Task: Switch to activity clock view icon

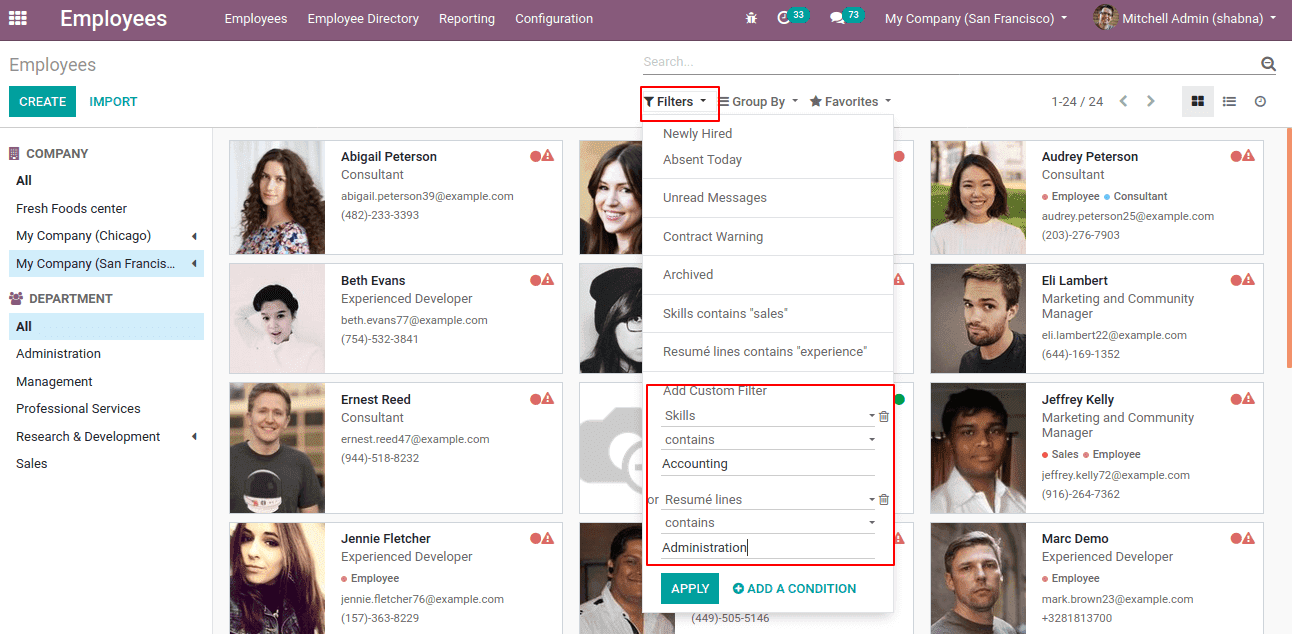Action: point(1260,101)
